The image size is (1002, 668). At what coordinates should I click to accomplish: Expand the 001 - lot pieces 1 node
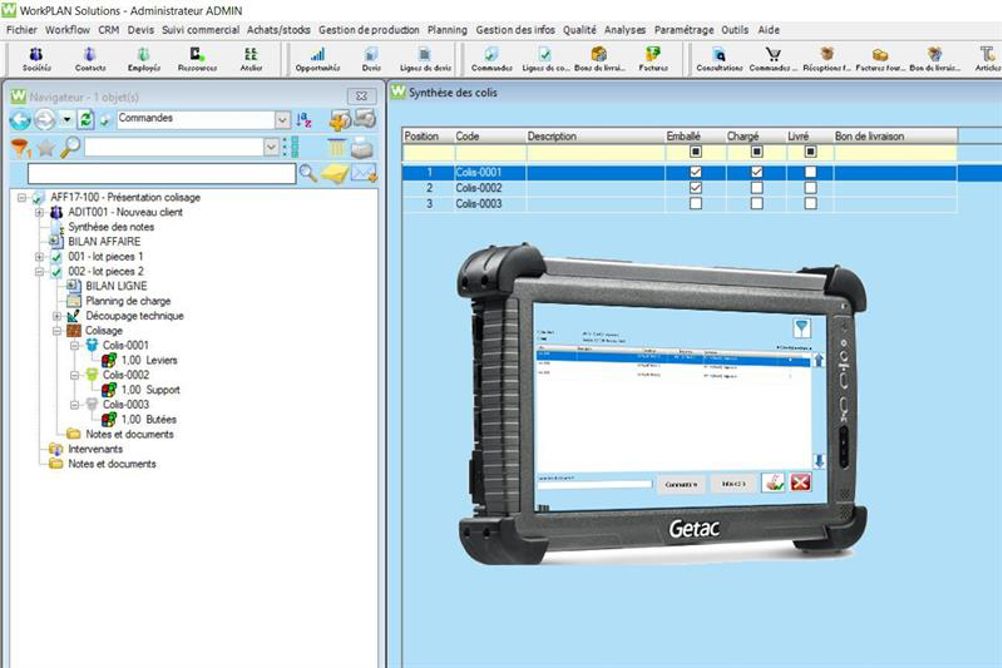40,257
